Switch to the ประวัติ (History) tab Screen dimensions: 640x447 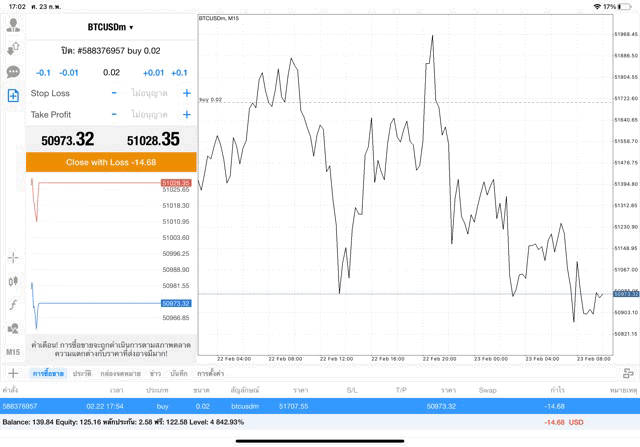(82, 373)
